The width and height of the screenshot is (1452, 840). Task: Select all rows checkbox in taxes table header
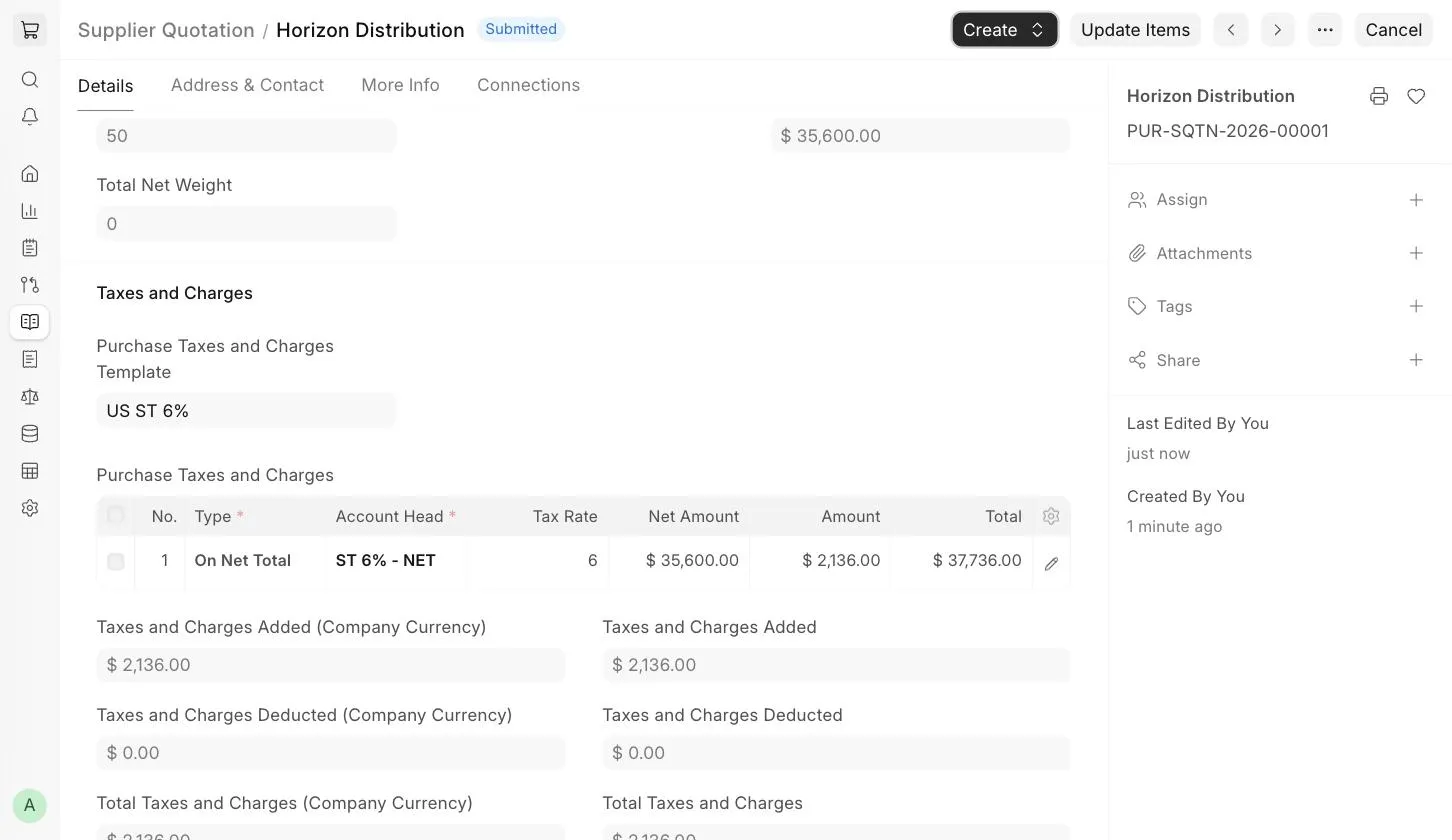(x=116, y=515)
